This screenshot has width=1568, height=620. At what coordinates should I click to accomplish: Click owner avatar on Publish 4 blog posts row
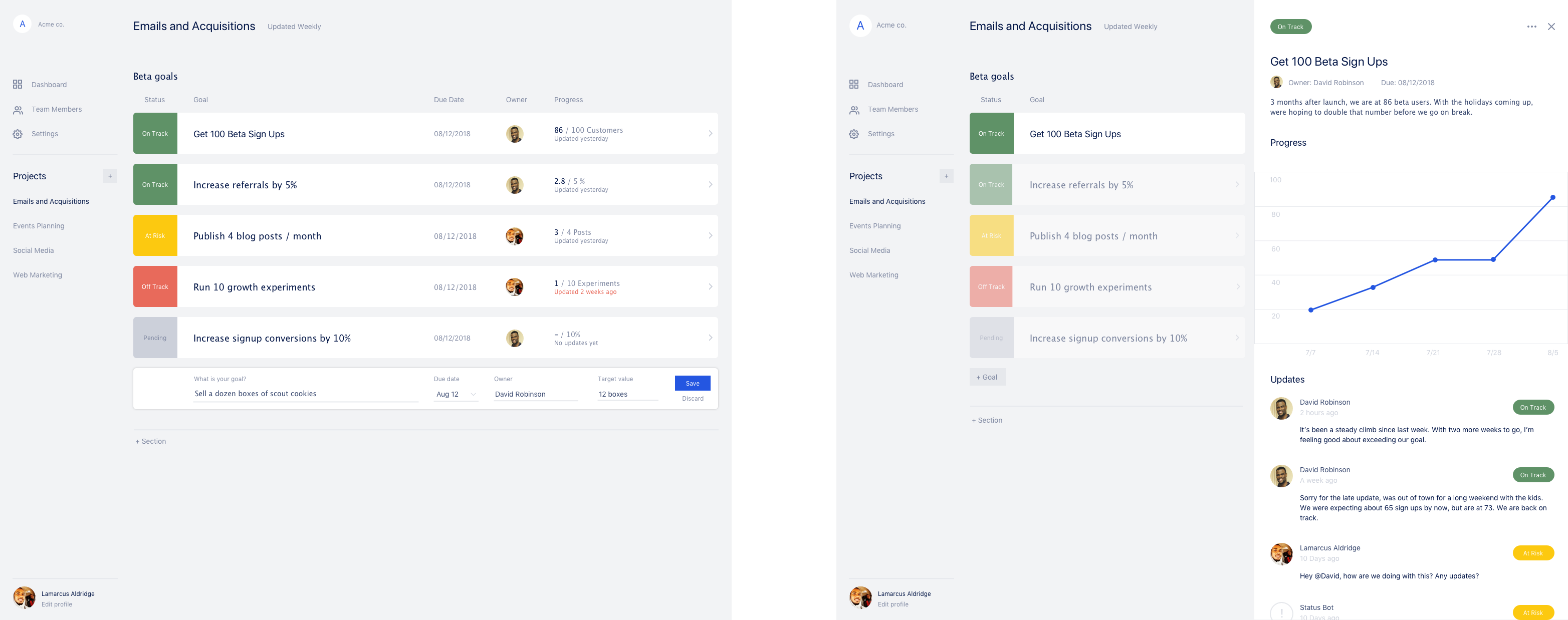pos(514,236)
